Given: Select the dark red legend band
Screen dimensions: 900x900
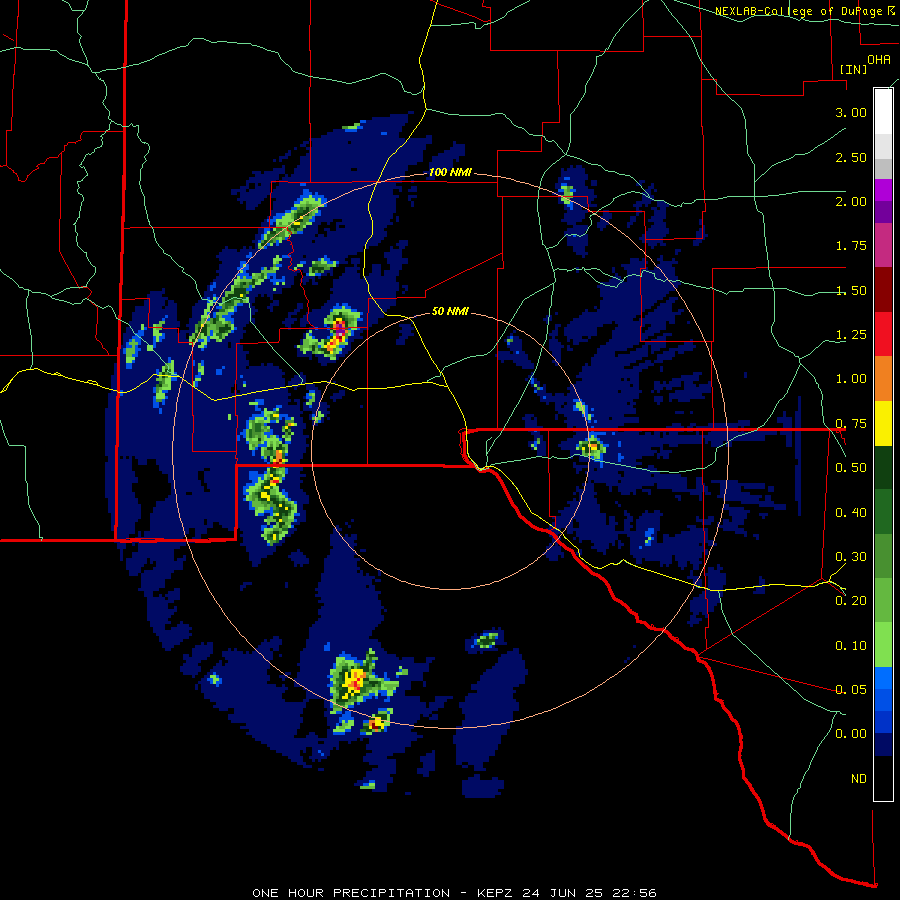Looking at the screenshot, I should pos(883,290).
